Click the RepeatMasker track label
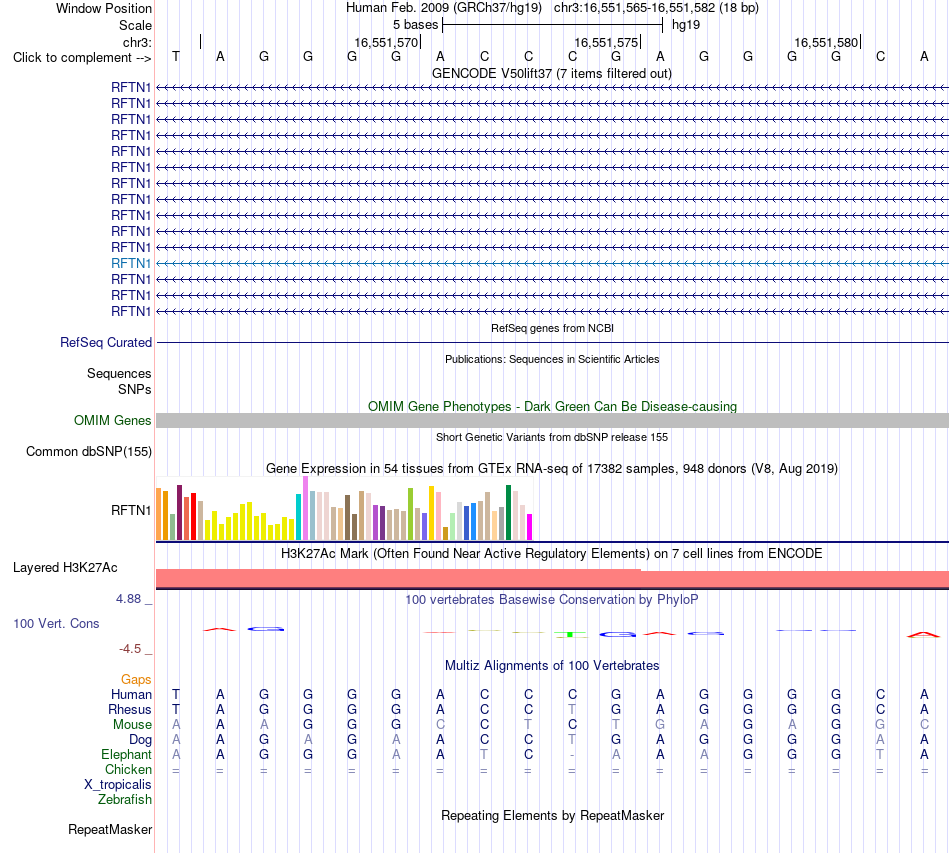The width and height of the screenshot is (950, 853). point(110,830)
